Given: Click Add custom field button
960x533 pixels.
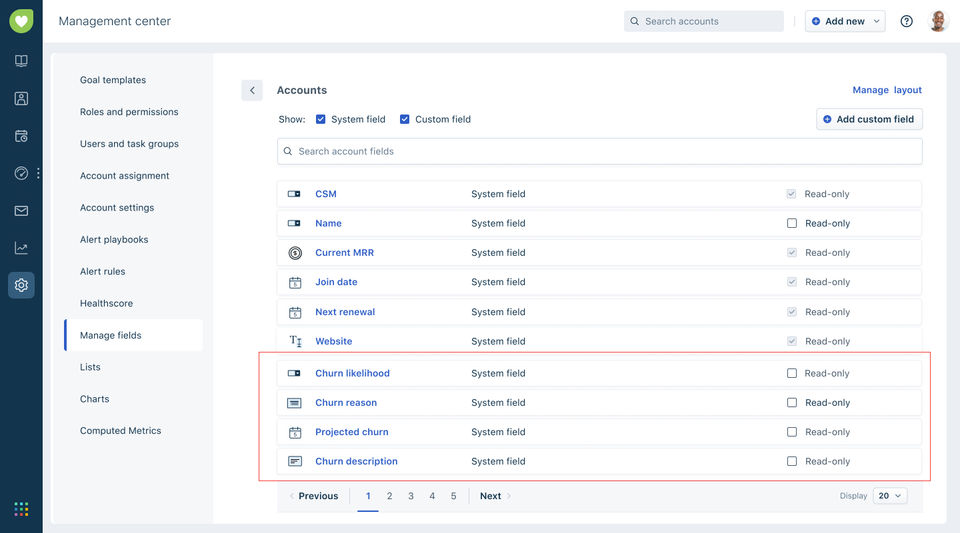Looking at the screenshot, I should 868,119.
